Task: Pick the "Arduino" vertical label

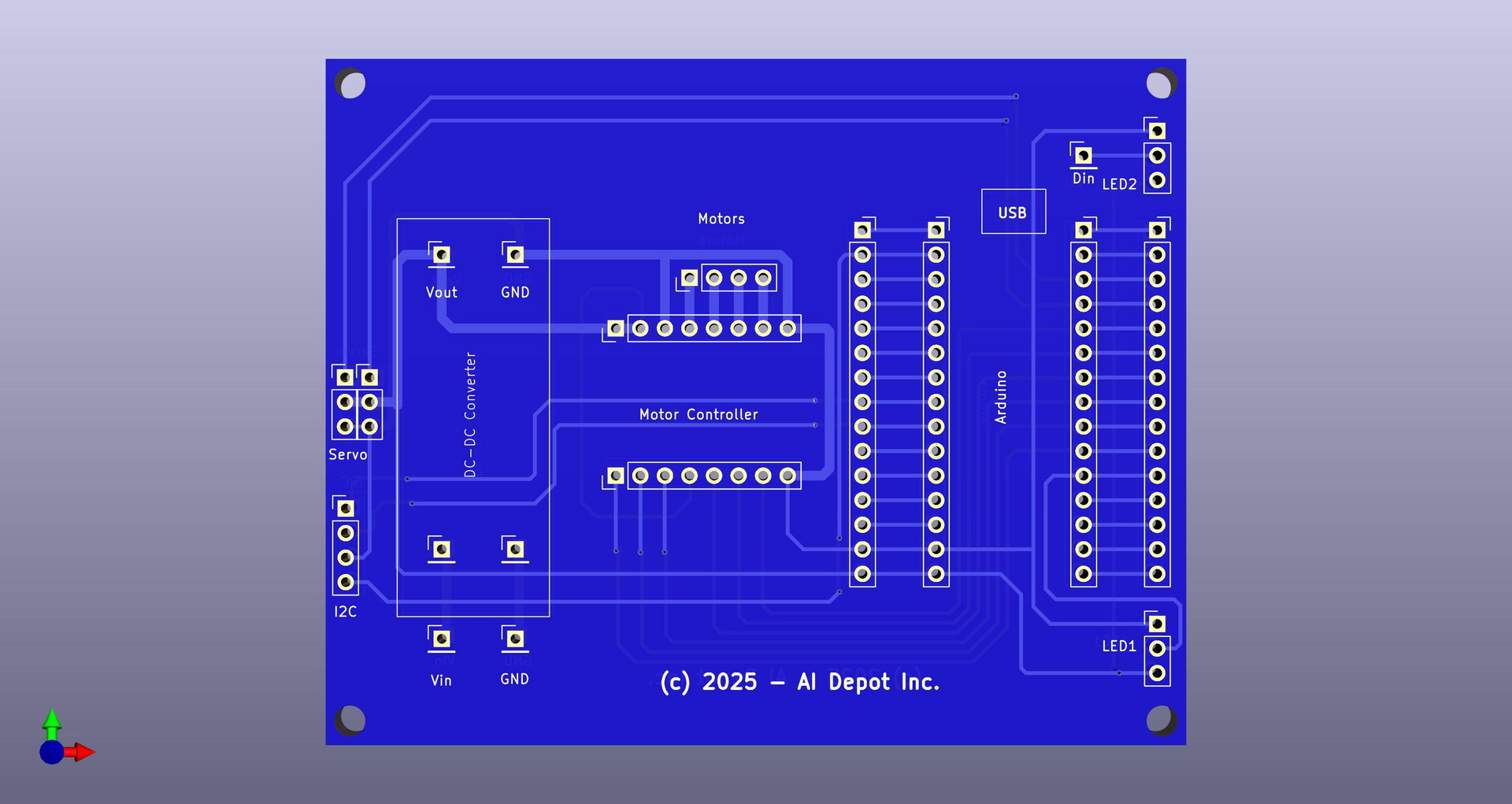Action: pyautogui.click(x=1001, y=397)
